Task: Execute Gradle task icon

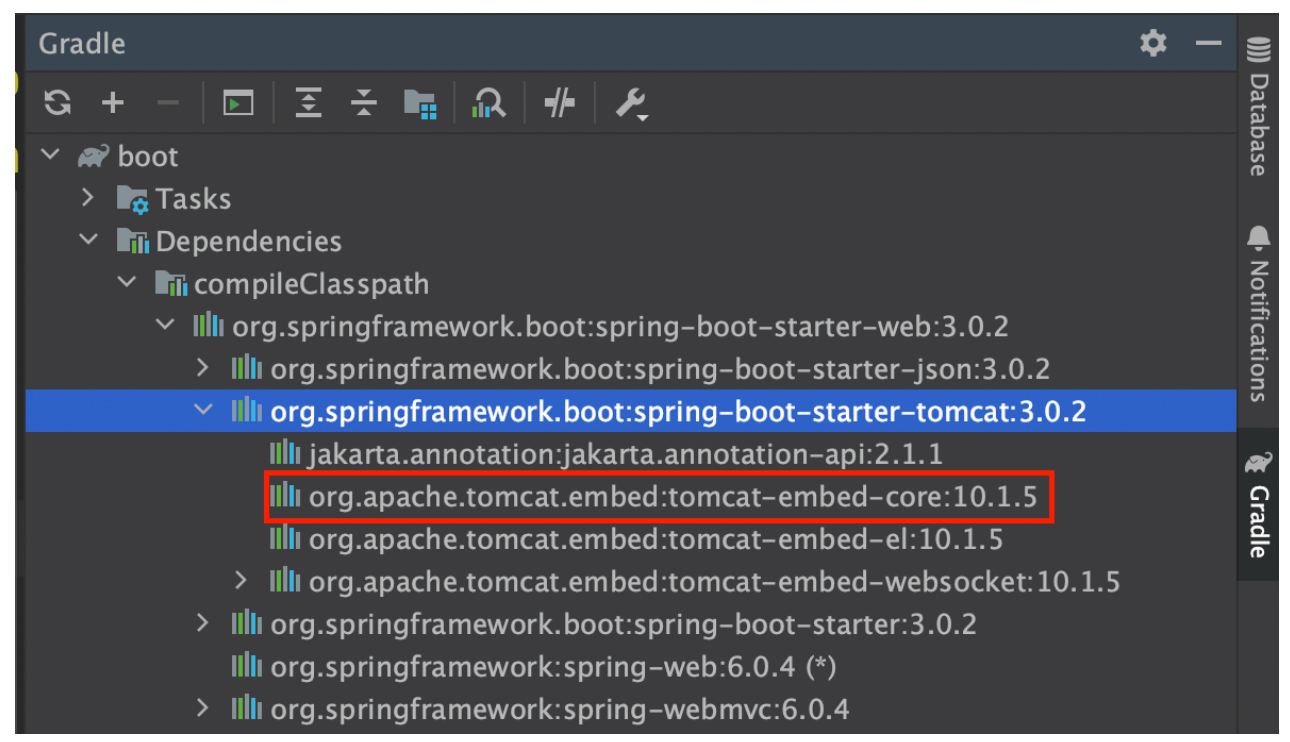Action: pyautogui.click(x=238, y=102)
